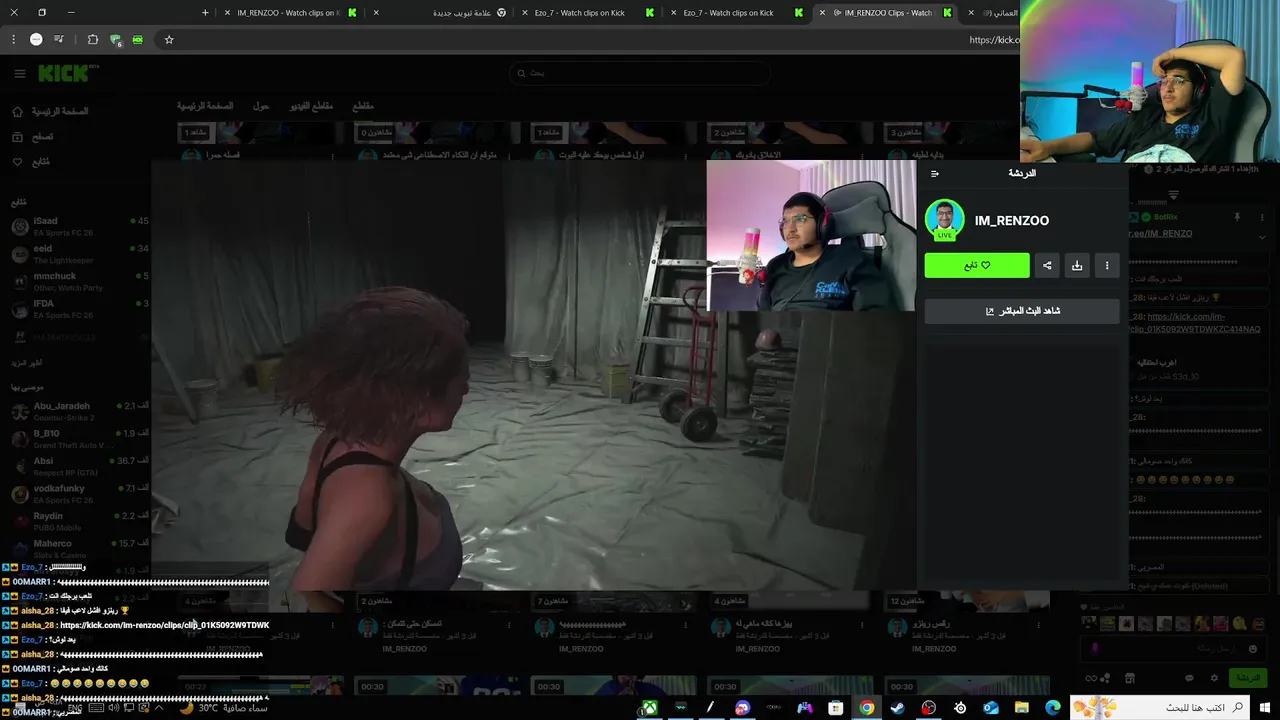Bookmark this page with the star icon
The width and height of the screenshot is (1280, 720).
[169, 40]
